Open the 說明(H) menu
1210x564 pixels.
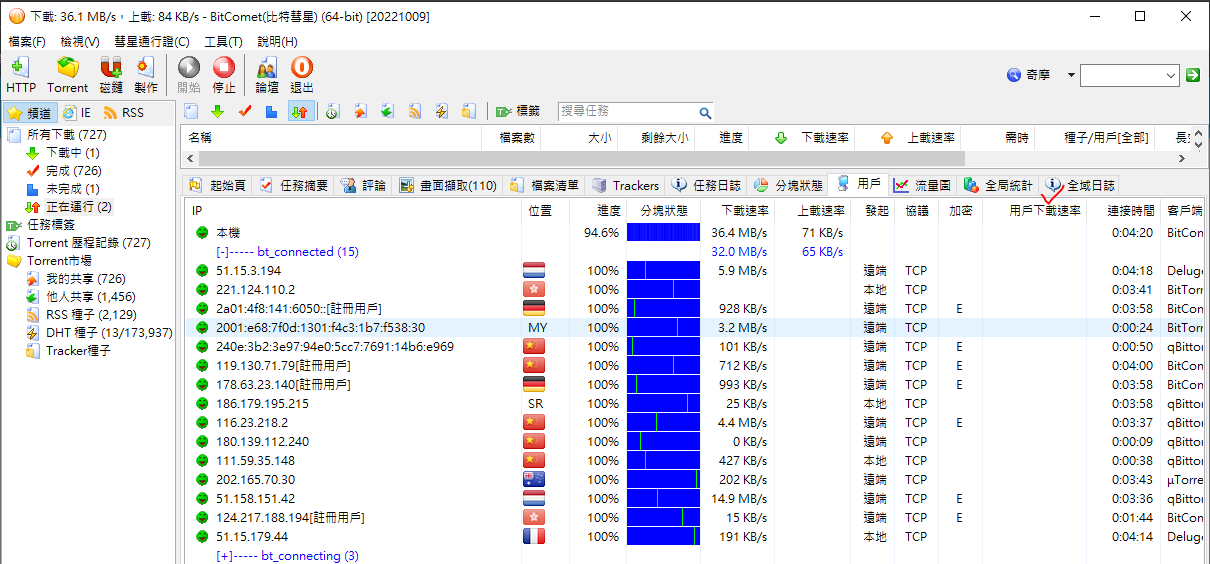(x=277, y=41)
